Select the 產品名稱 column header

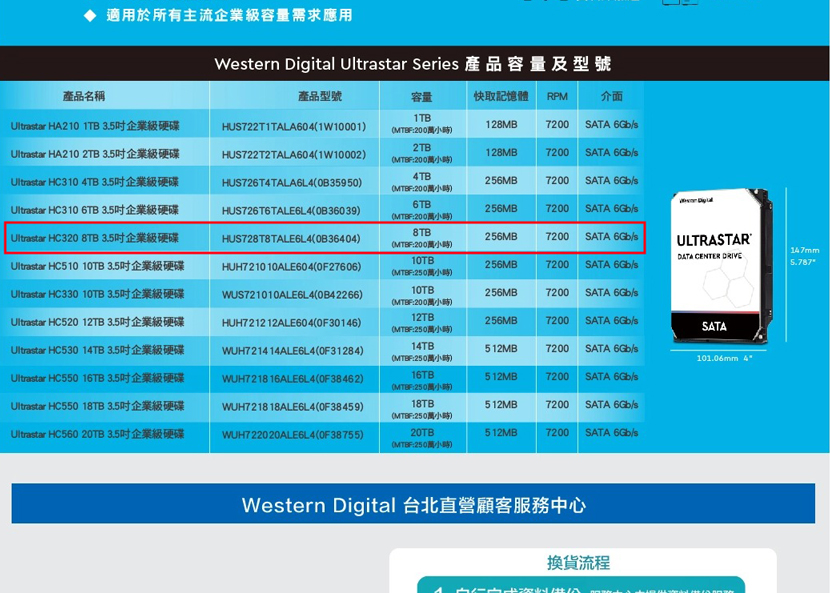84,96
